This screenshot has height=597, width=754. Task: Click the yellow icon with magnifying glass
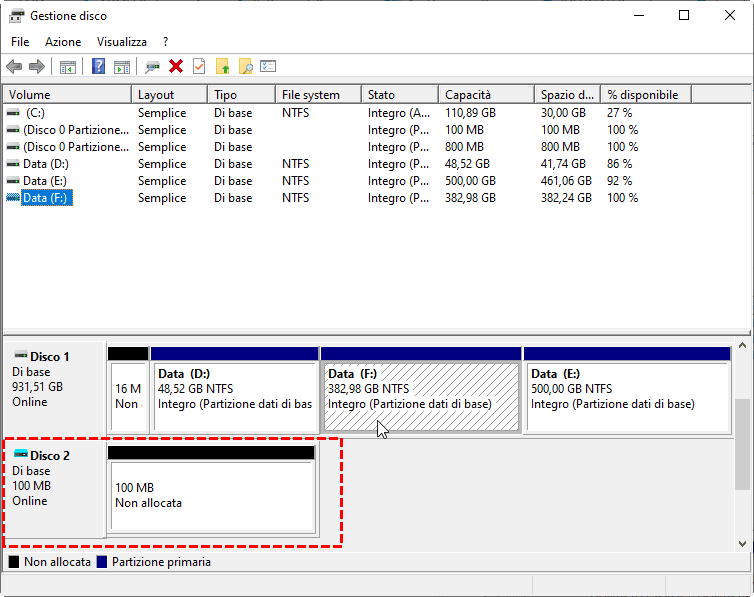tap(246, 66)
